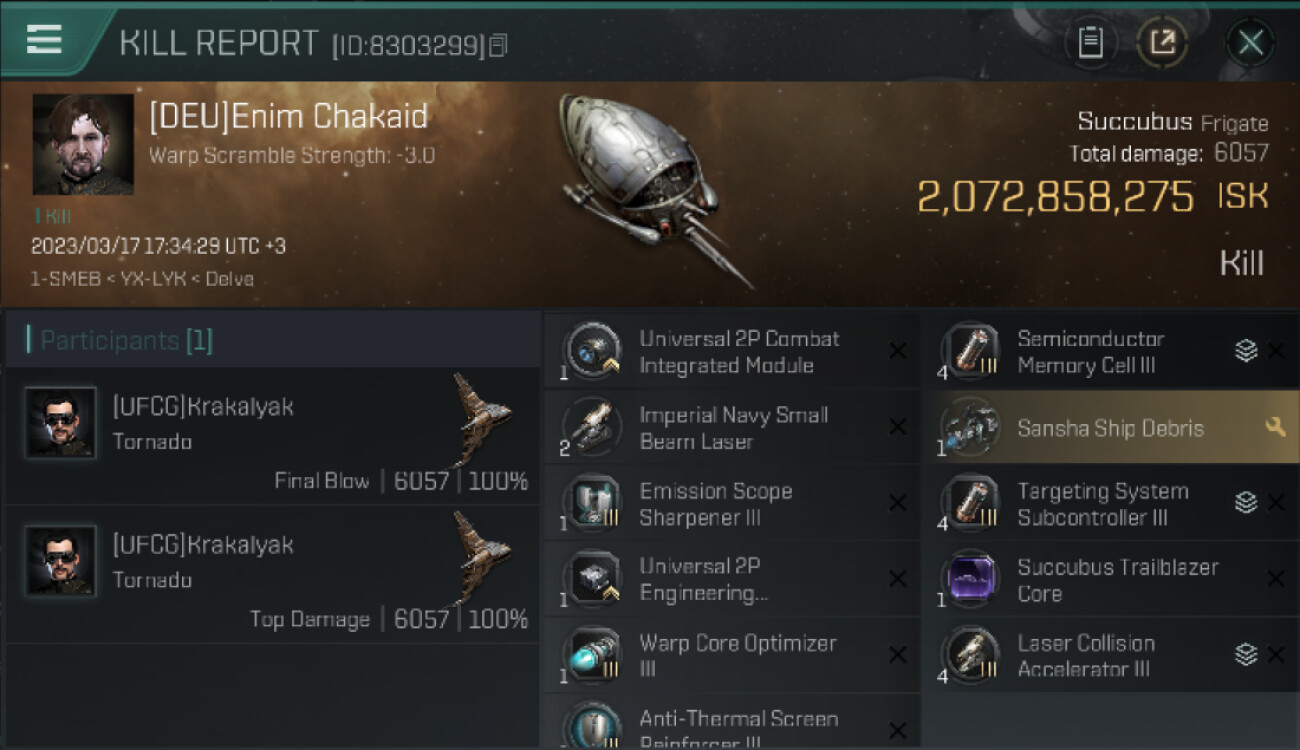Select the Top Damage Krakalyak entry
The width and height of the screenshot is (1300, 750).
click(272, 574)
